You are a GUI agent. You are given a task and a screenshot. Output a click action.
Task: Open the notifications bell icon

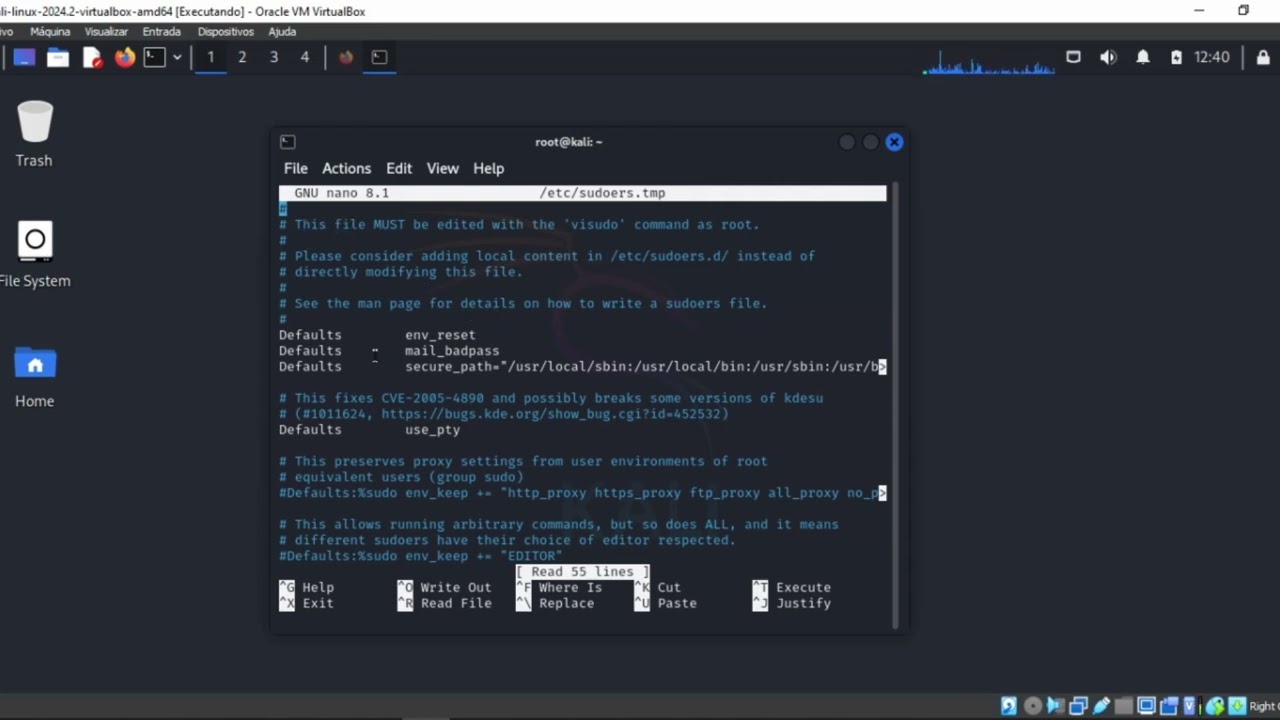pyautogui.click(x=1143, y=57)
